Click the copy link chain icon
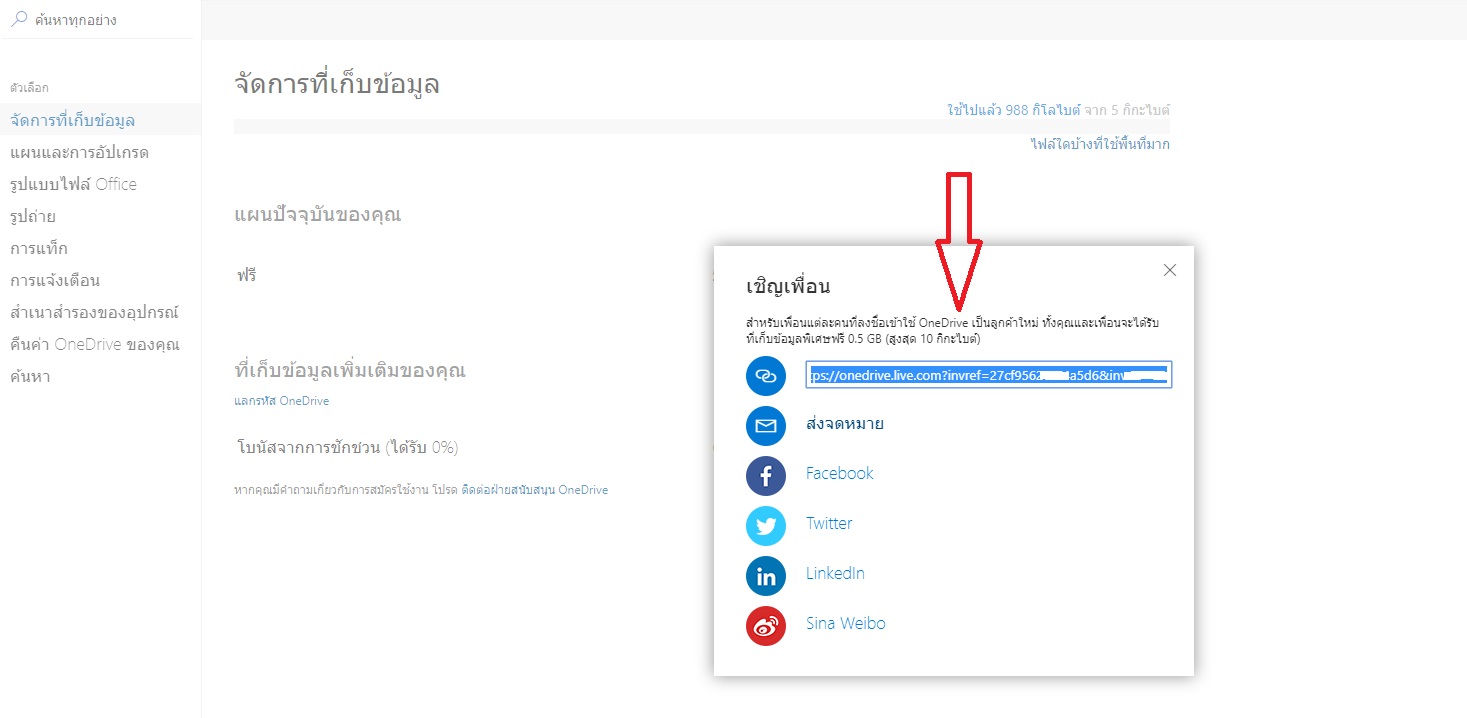 pos(766,376)
